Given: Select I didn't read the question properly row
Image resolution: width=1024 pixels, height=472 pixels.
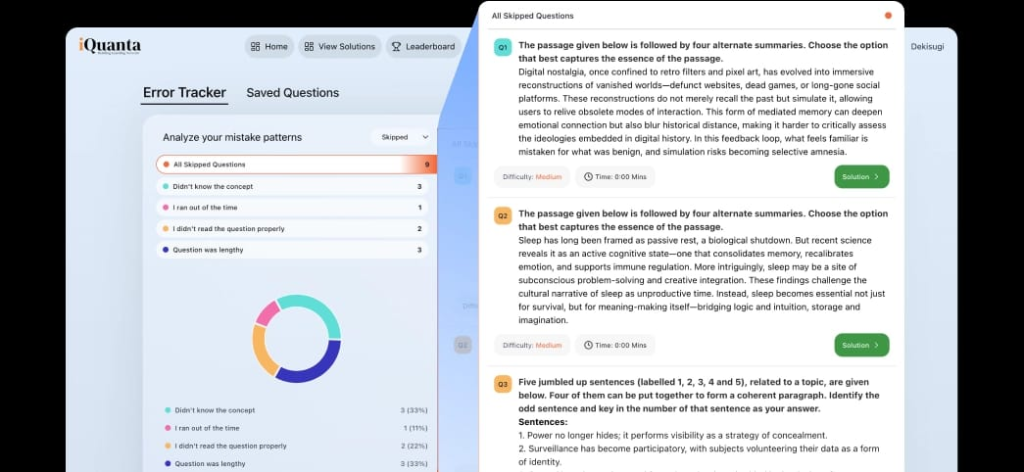Looking at the screenshot, I should 292,228.
